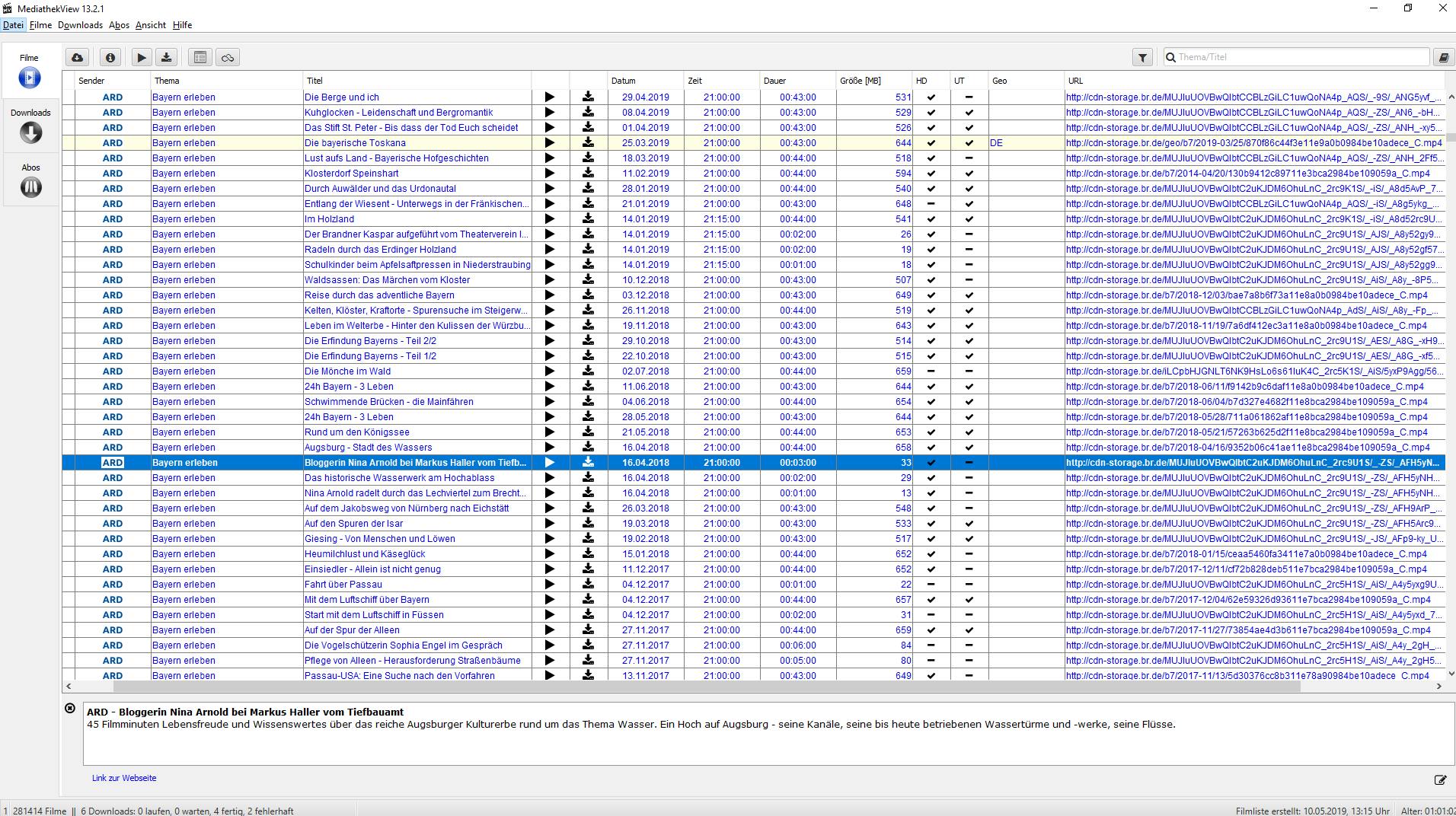Open the Abos menu
1456x816 pixels.
click(119, 25)
